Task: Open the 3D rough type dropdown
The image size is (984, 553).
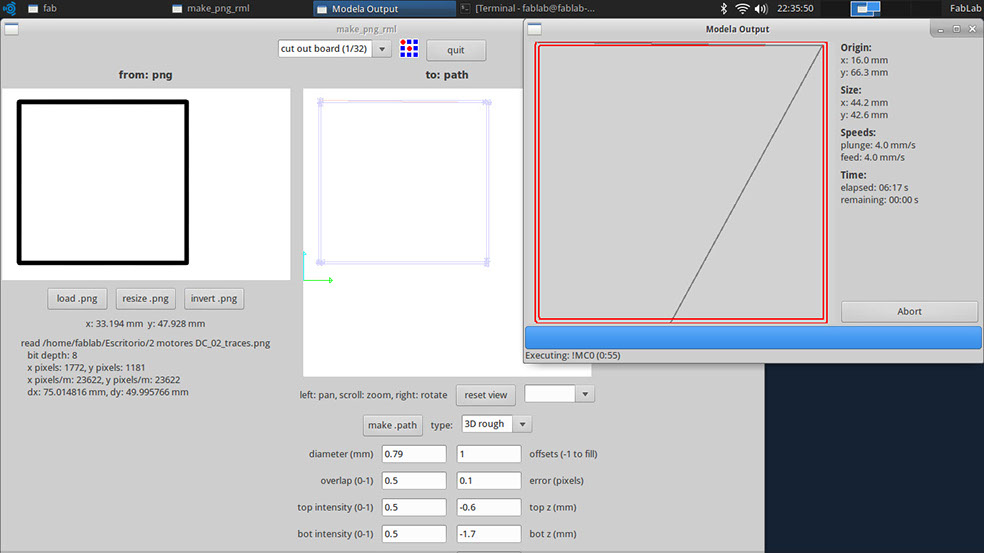Action: point(496,424)
